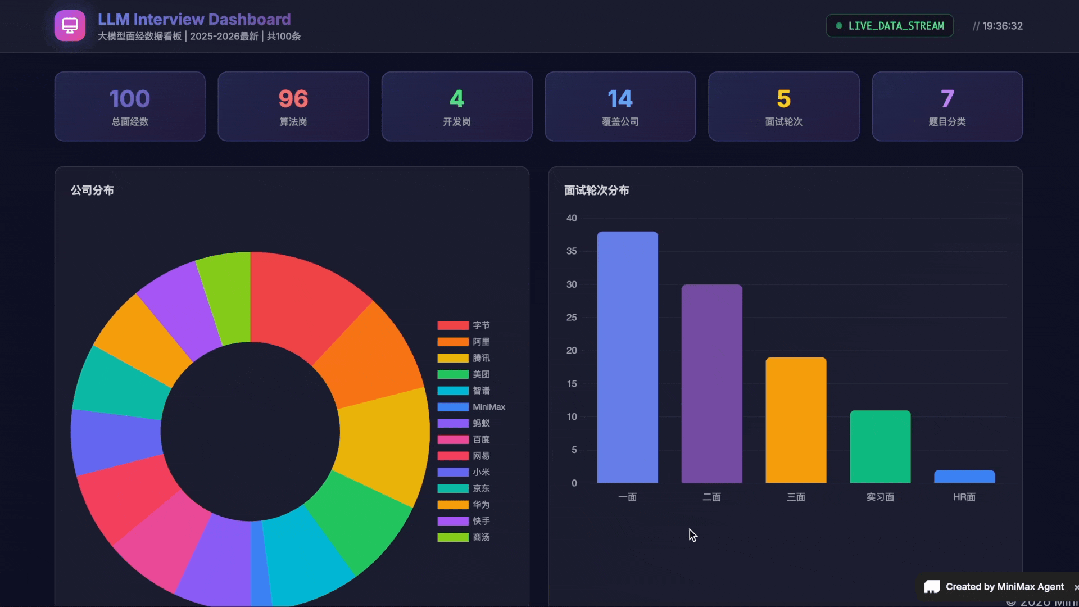Hide the 华为 series via legend

pos(464,504)
